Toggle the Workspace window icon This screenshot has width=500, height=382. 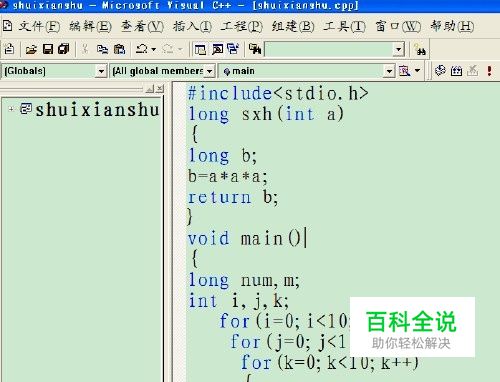pos(200,50)
